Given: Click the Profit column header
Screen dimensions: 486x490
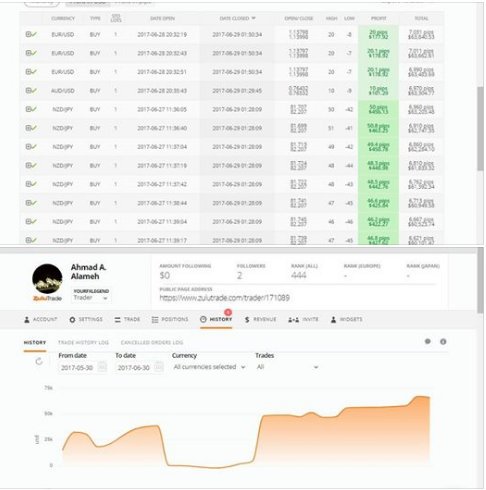Looking at the screenshot, I should pyautogui.click(x=378, y=18).
